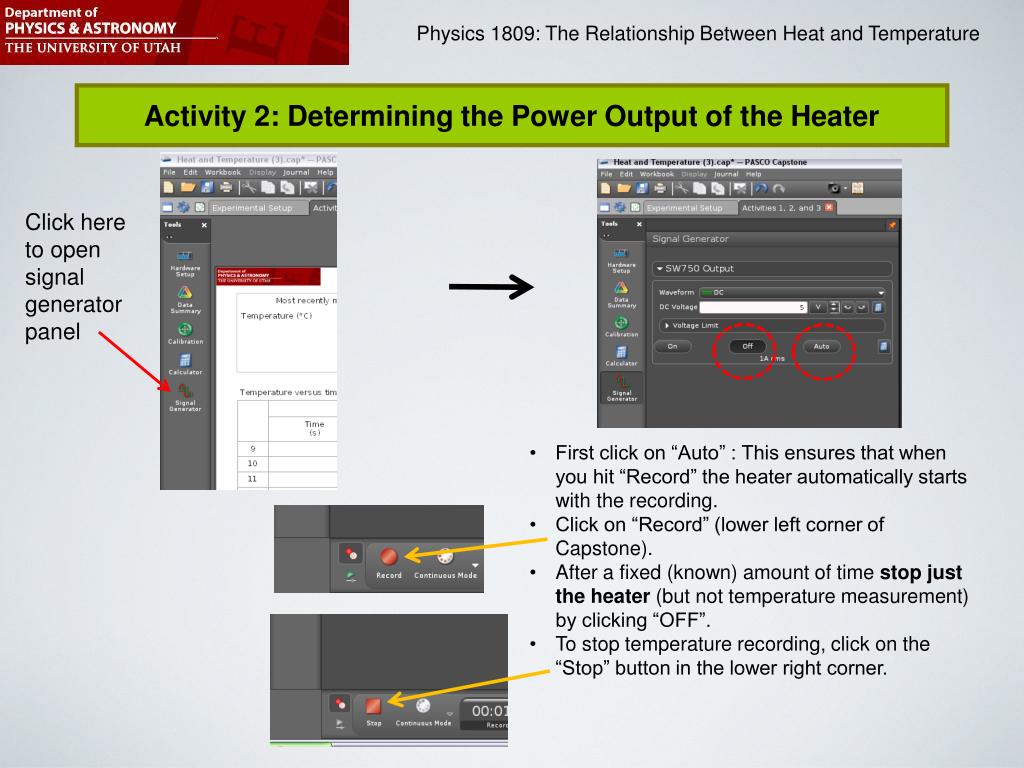Click Hardware Setup in right Capstone window
Viewport: 1024px width, 768px height.
621,261
